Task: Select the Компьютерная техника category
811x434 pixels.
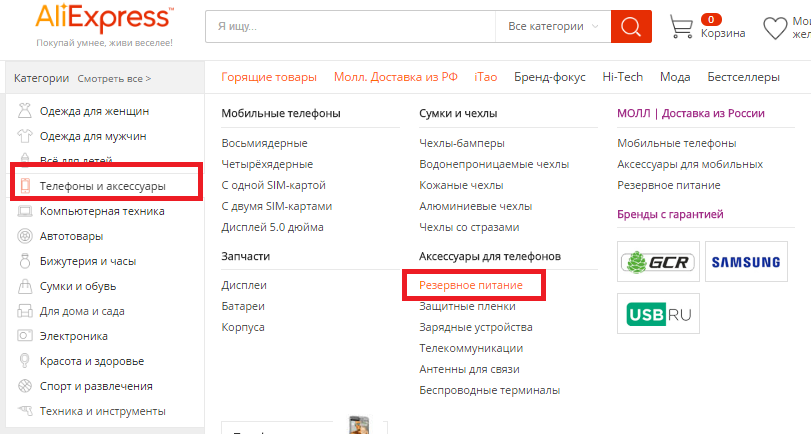Action: tap(102, 211)
